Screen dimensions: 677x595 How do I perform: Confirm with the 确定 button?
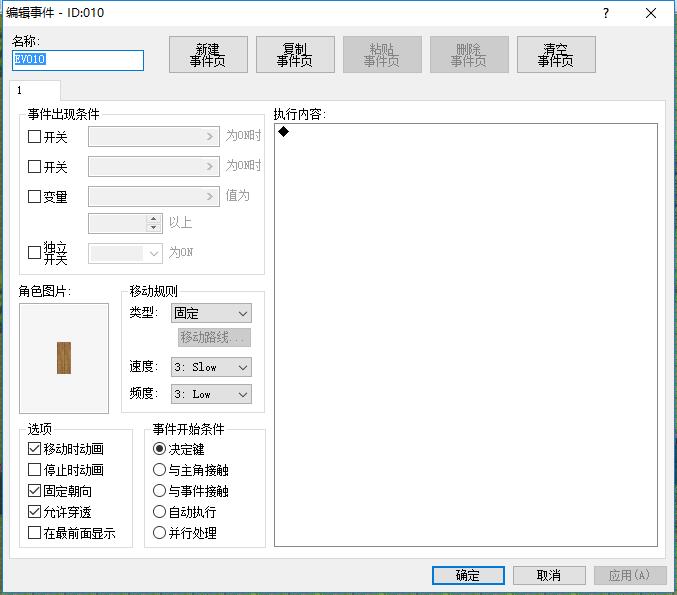click(x=468, y=575)
